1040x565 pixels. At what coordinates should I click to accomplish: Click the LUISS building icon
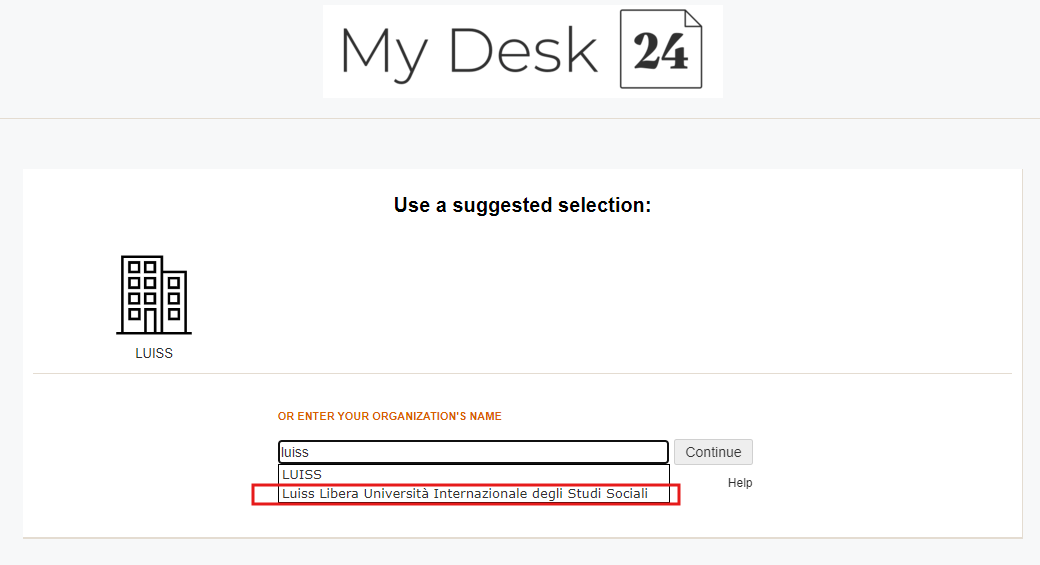click(154, 294)
